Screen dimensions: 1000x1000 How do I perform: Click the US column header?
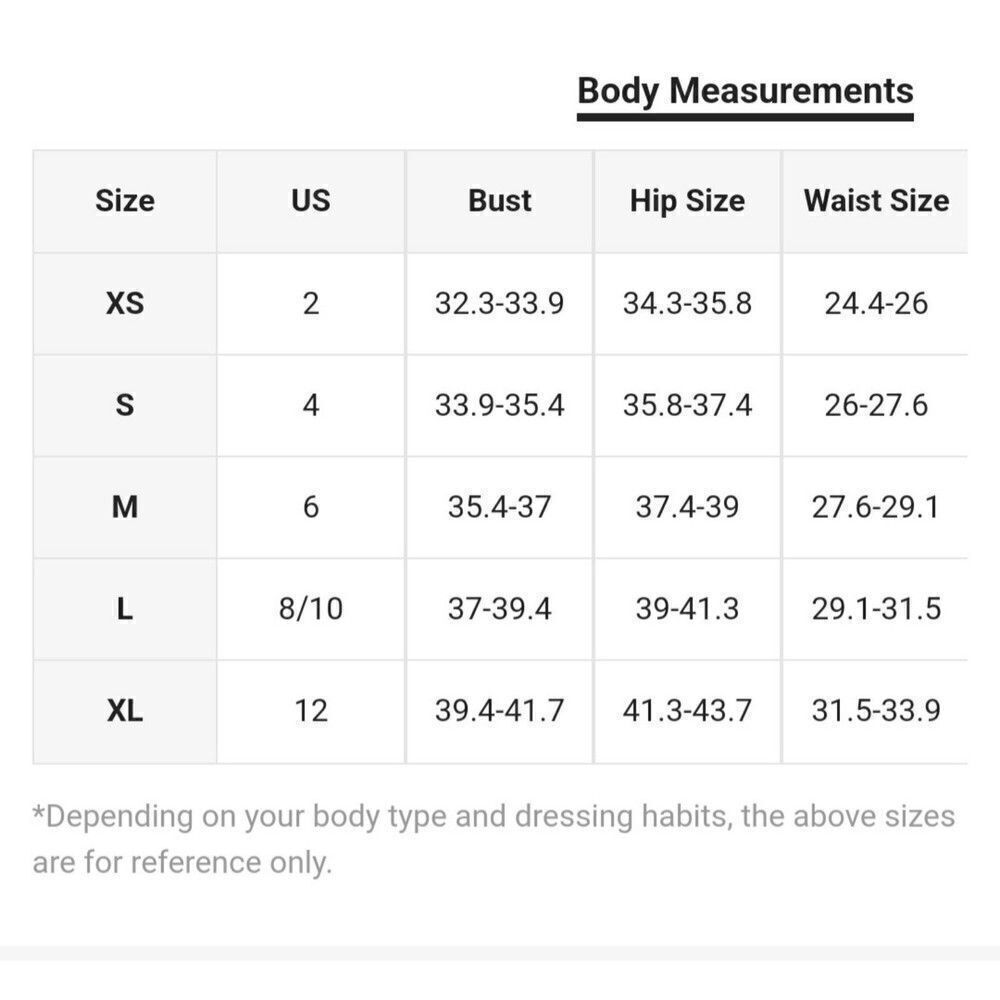point(311,201)
